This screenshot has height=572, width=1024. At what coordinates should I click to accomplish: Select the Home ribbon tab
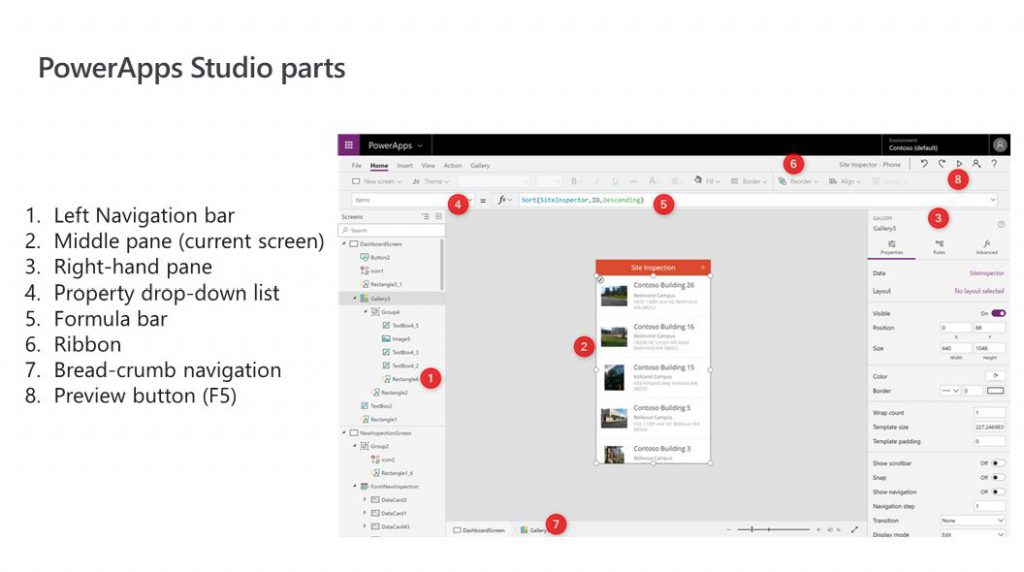pyautogui.click(x=379, y=165)
